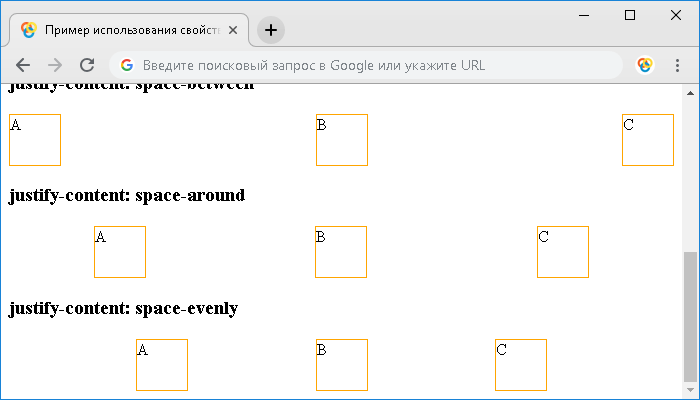Click box A under space-evenly

click(162, 365)
